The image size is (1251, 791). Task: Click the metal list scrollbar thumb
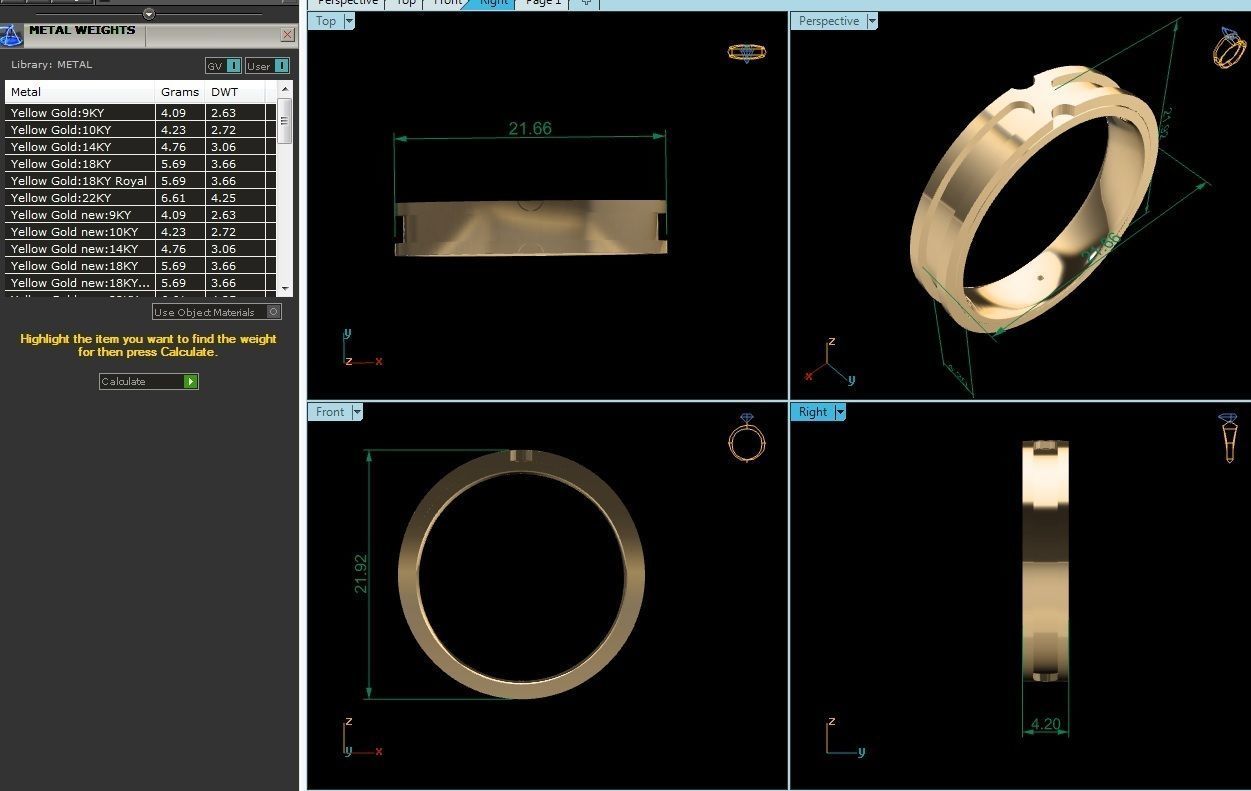pyautogui.click(x=285, y=120)
